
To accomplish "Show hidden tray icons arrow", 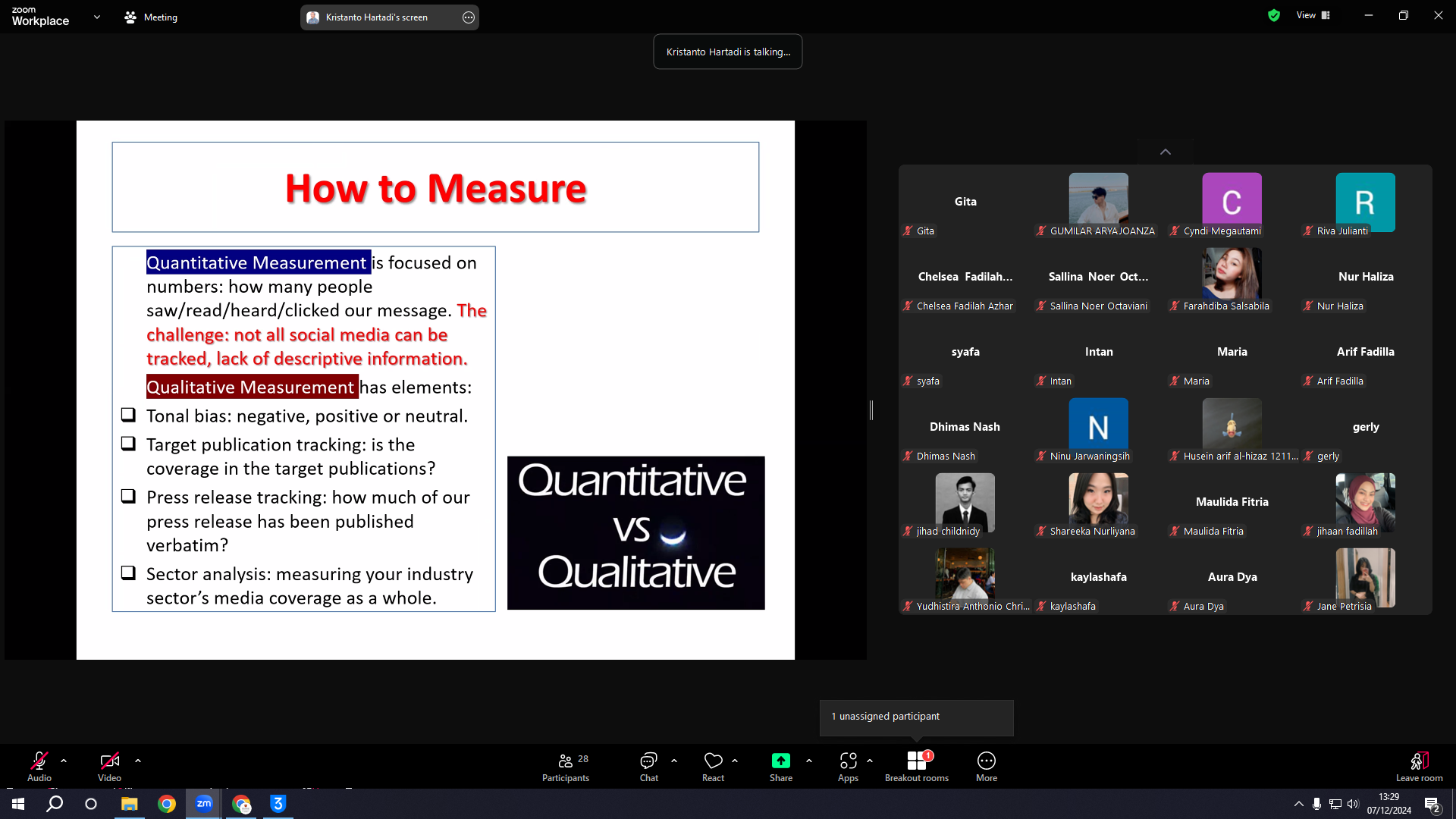I will [x=1299, y=804].
